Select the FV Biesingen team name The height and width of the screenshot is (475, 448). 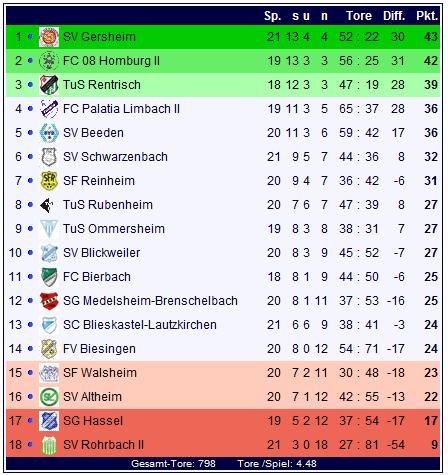[99, 349]
